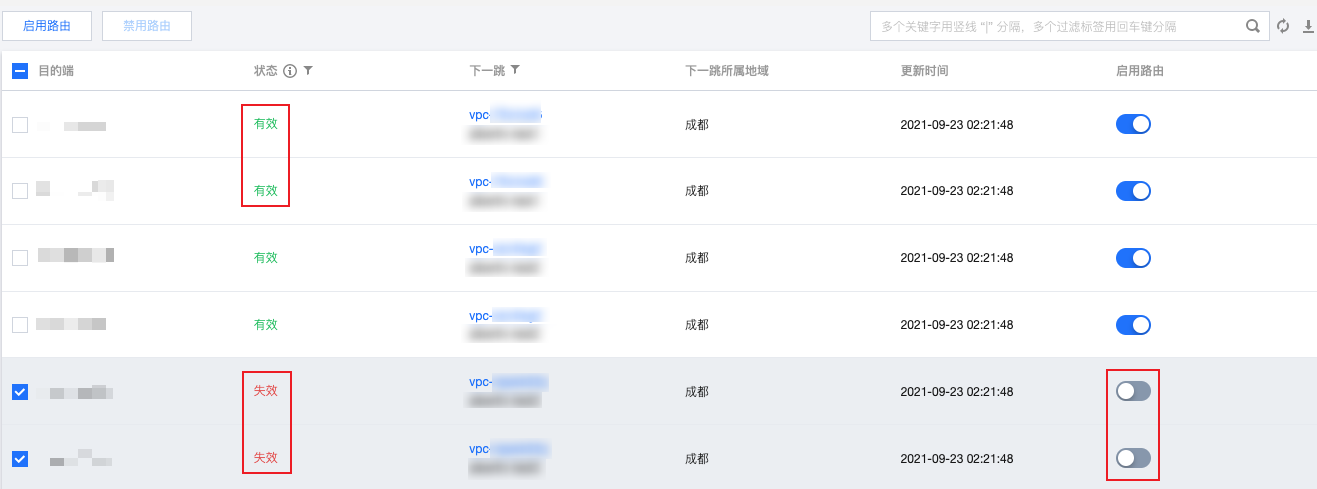Enable the last row's route switch

[1133, 458]
